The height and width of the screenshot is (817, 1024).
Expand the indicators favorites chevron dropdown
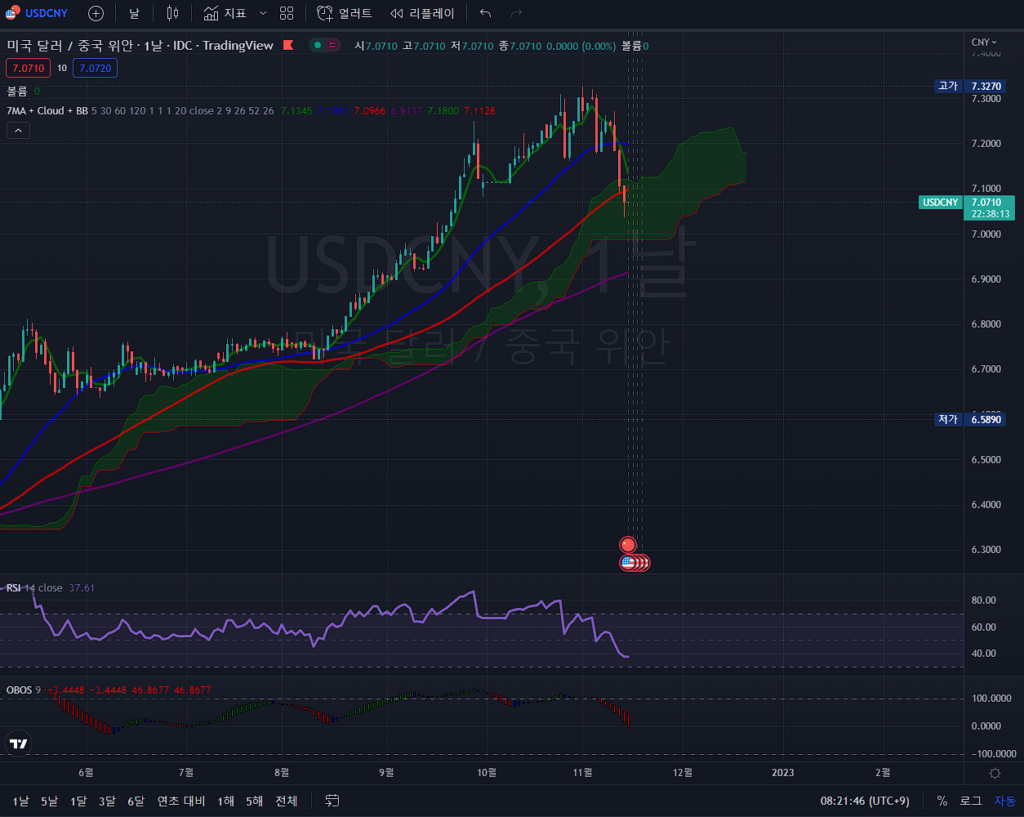tap(263, 13)
